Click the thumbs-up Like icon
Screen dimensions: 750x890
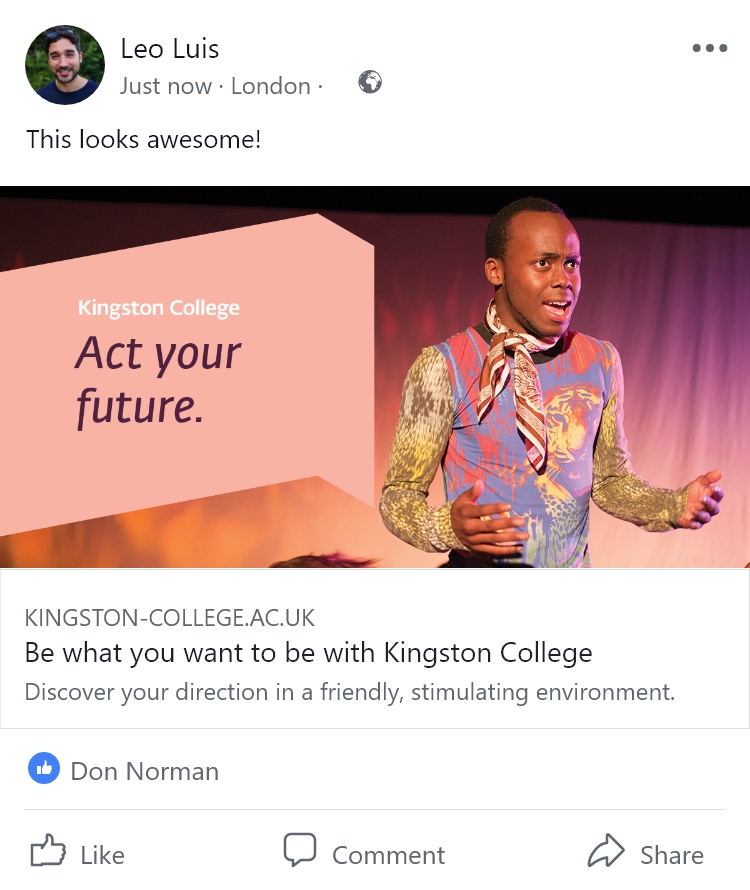(x=47, y=853)
